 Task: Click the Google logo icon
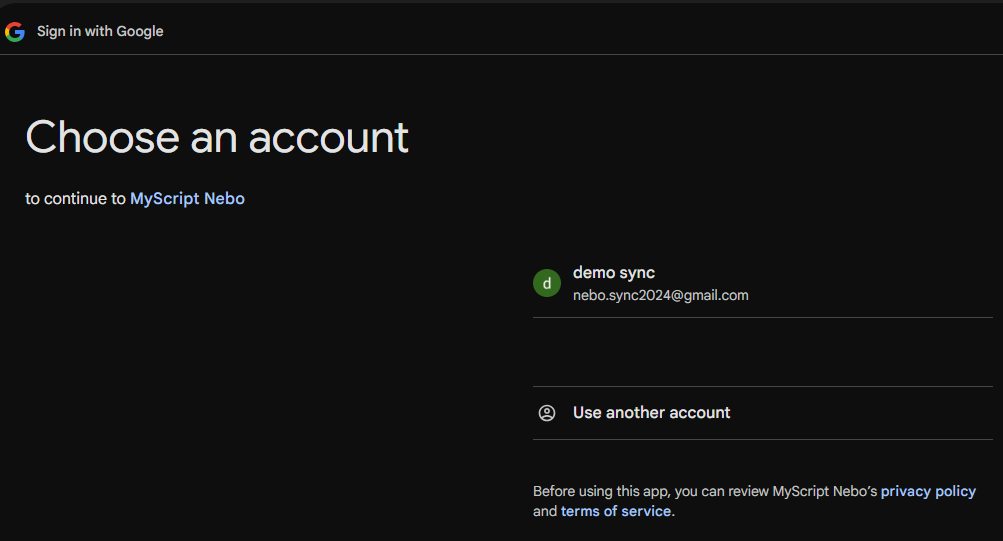pos(15,31)
